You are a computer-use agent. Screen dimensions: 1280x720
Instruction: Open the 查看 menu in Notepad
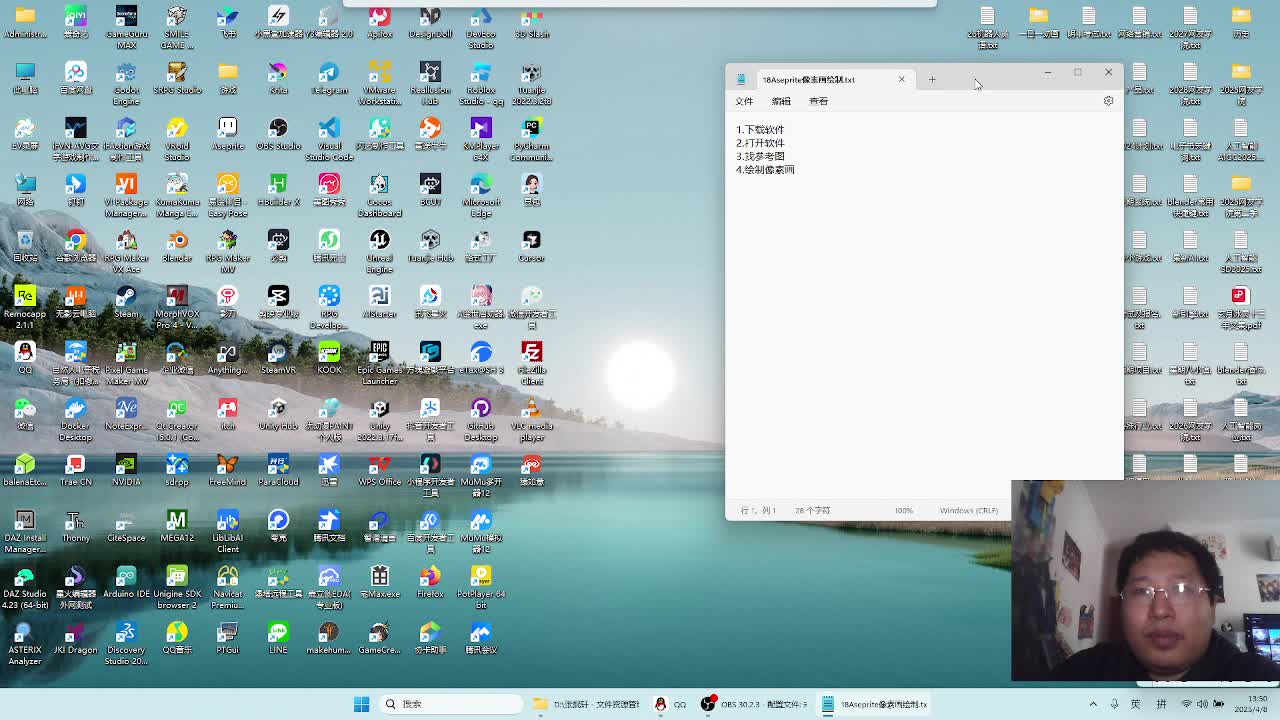tap(818, 101)
